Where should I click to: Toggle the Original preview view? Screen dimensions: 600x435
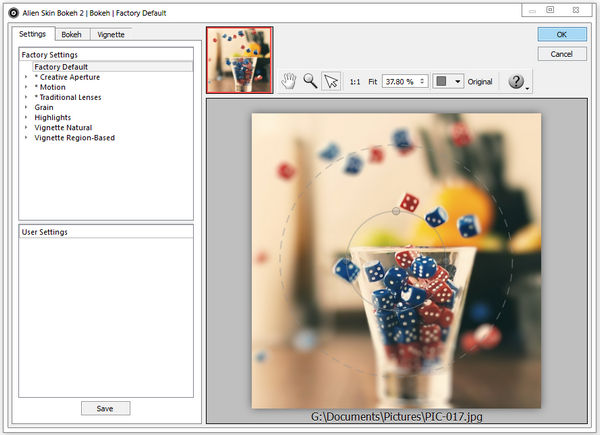[480, 81]
